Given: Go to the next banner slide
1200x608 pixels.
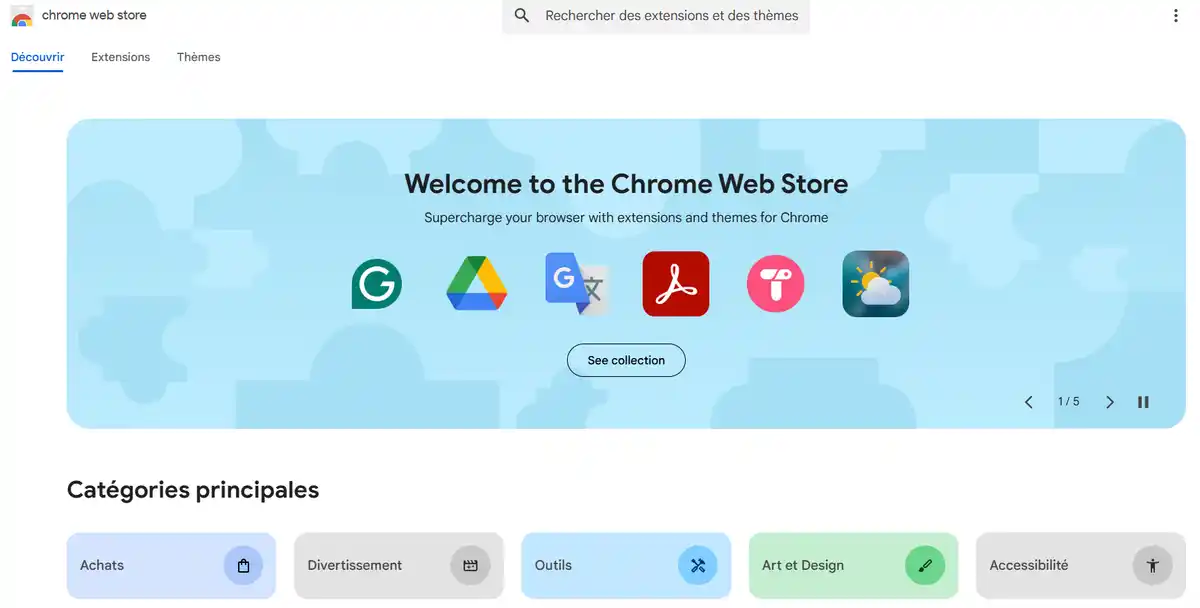Looking at the screenshot, I should coord(1109,402).
